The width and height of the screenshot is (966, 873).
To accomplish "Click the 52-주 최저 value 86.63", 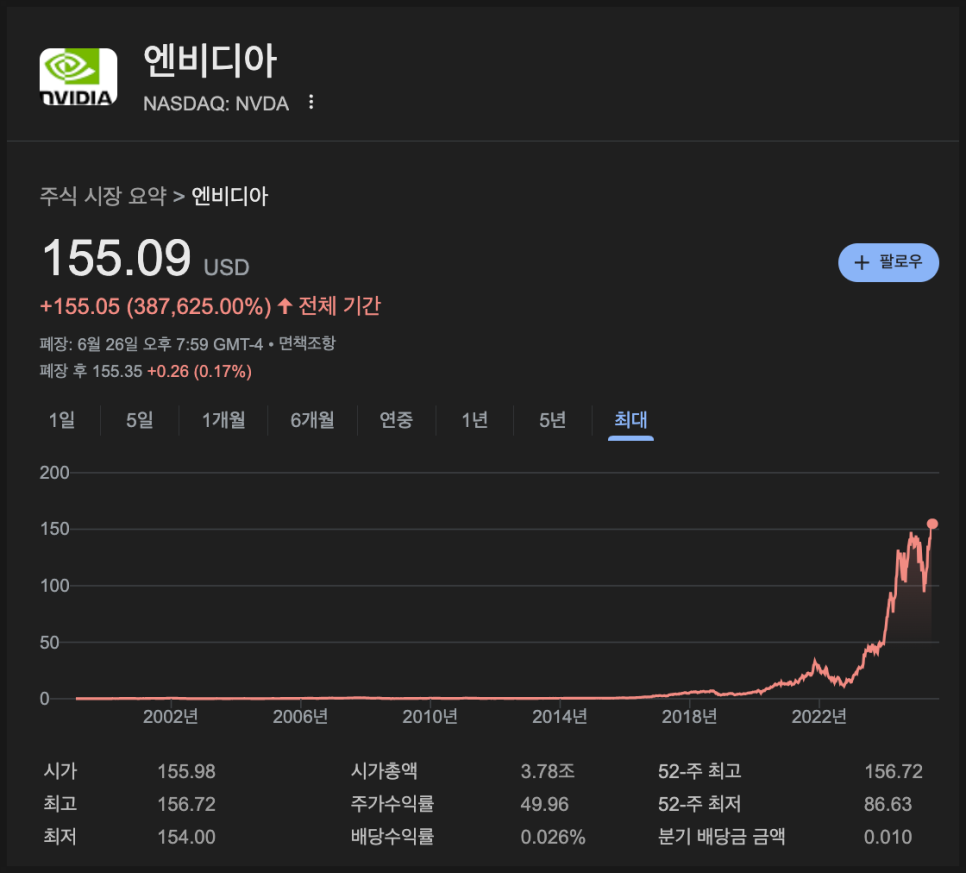I will 888,804.
